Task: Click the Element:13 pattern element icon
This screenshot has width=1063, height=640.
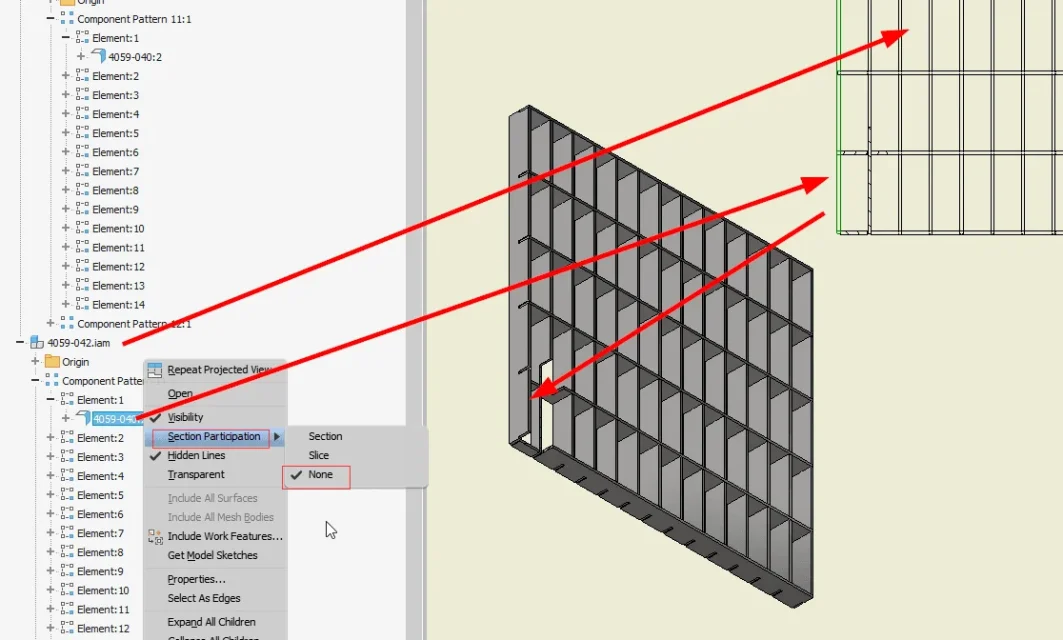Action: tap(82, 285)
